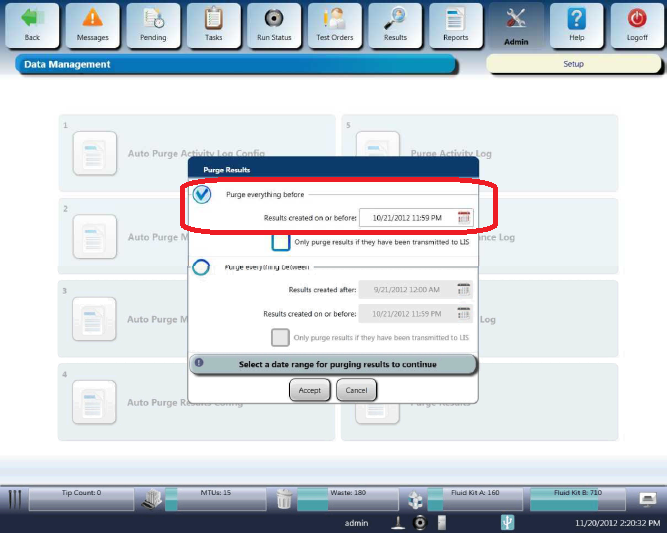Open the Results magnifier icon
This screenshot has height=538, width=667.
[x=395, y=19]
